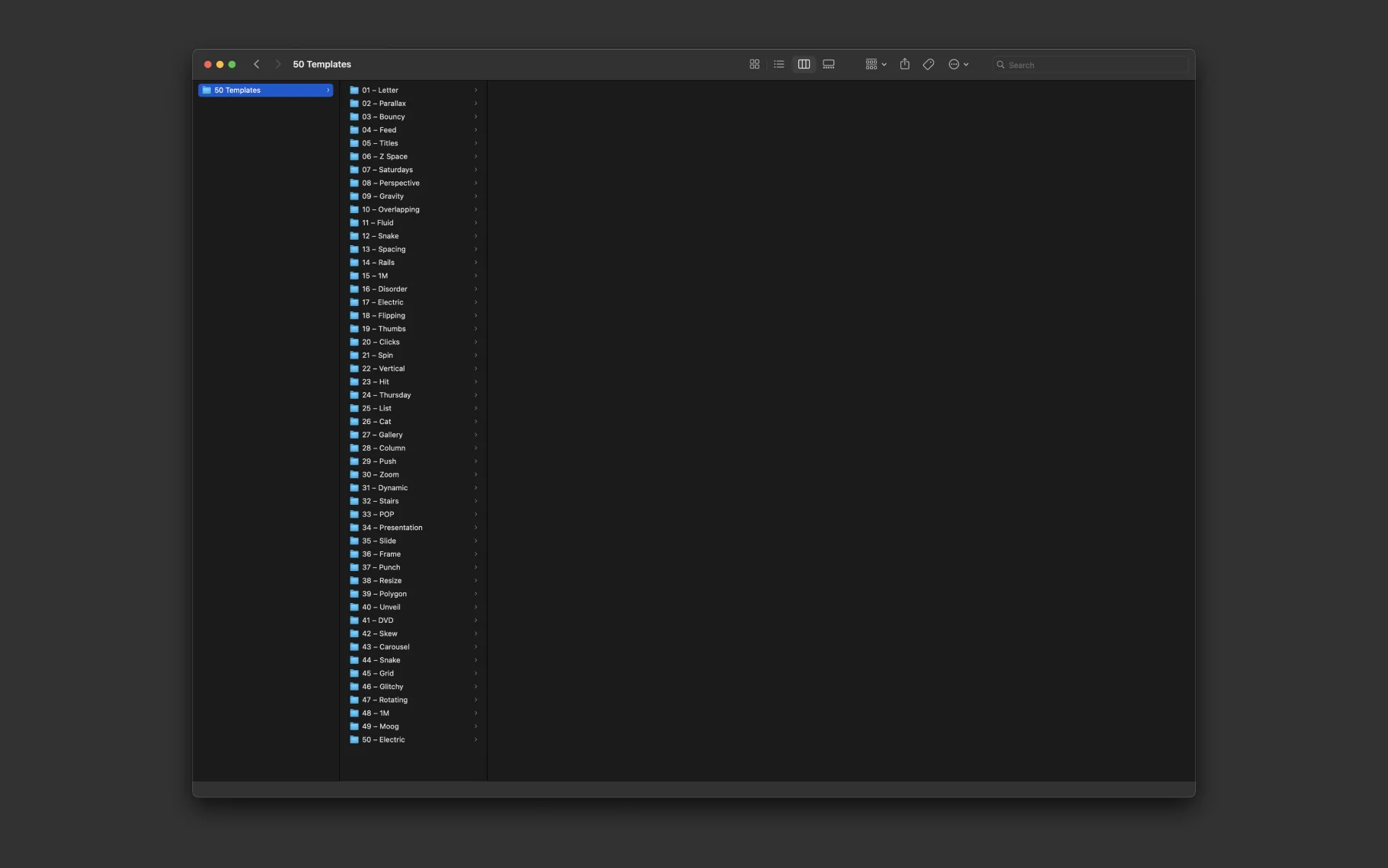Click the forward navigation arrow

coord(278,65)
